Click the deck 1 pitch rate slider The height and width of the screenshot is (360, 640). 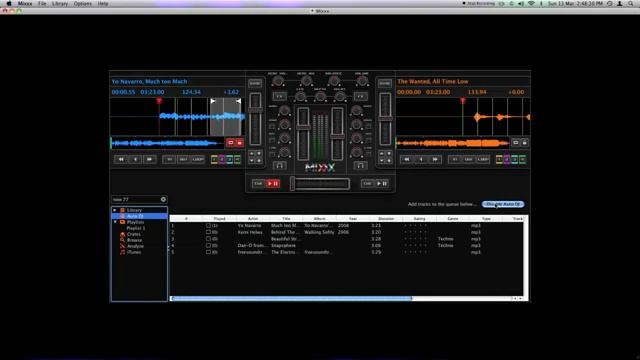[256, 119]
